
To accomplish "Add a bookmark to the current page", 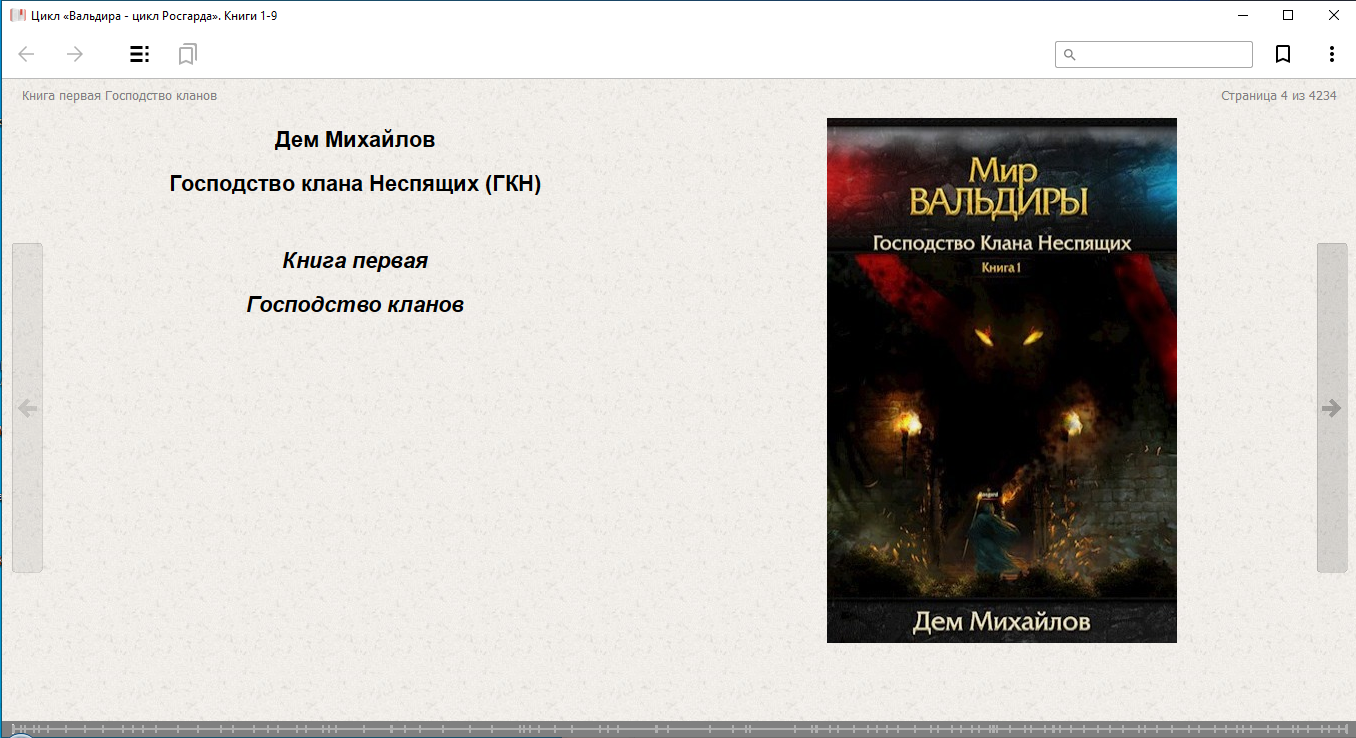I will (1283, 54).
